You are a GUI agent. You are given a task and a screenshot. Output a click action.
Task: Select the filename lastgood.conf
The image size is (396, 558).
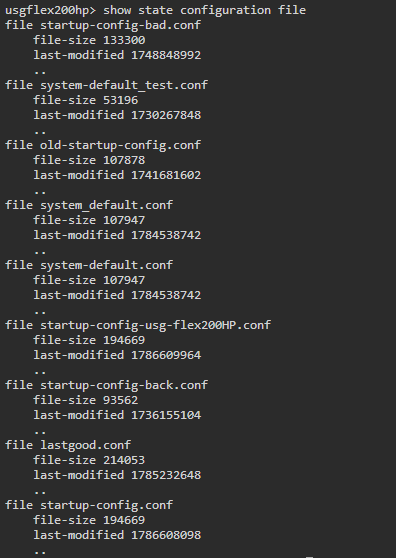tap(86, 445)
